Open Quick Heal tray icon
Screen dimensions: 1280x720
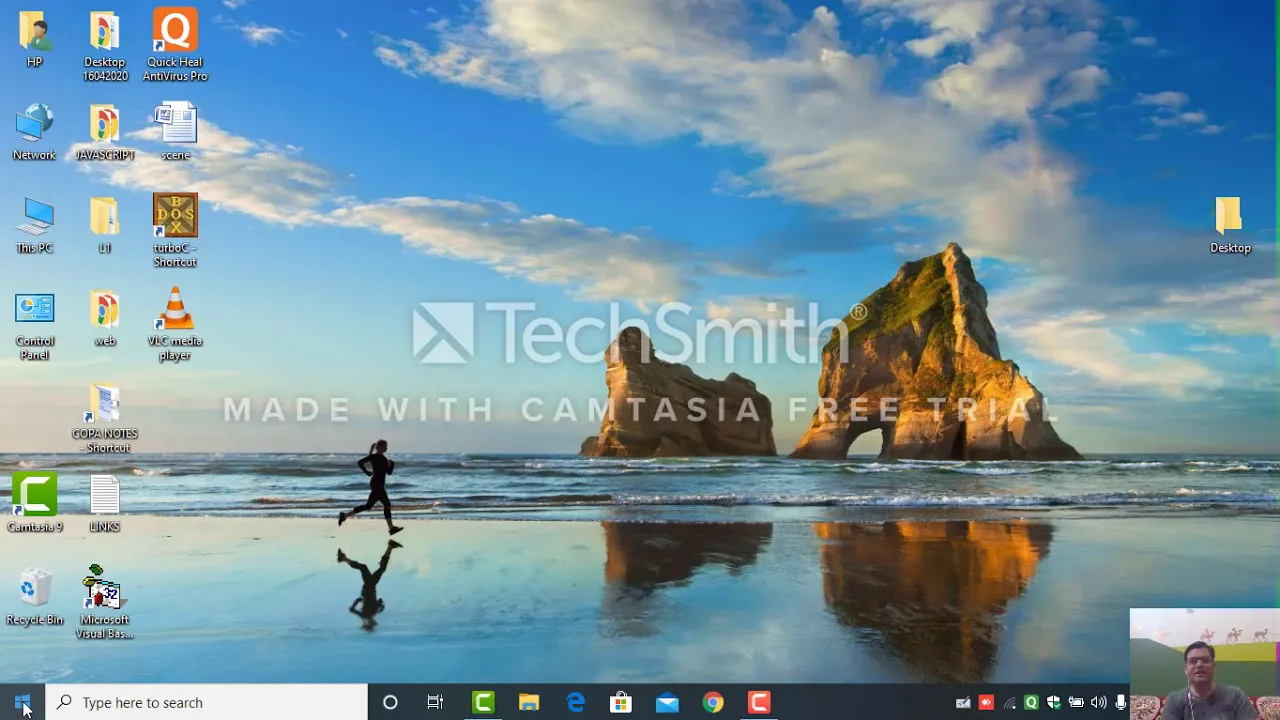coord(1031,703)
